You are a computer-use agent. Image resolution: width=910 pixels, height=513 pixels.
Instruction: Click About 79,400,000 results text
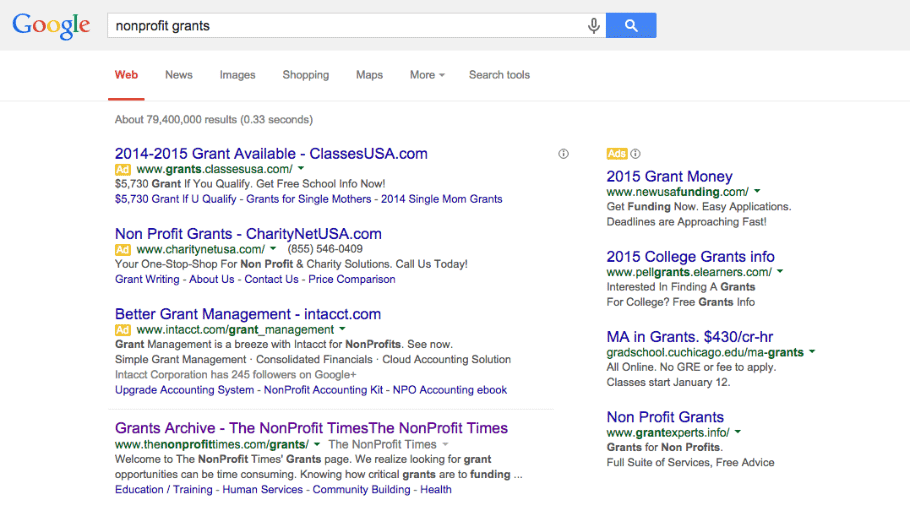214,120
